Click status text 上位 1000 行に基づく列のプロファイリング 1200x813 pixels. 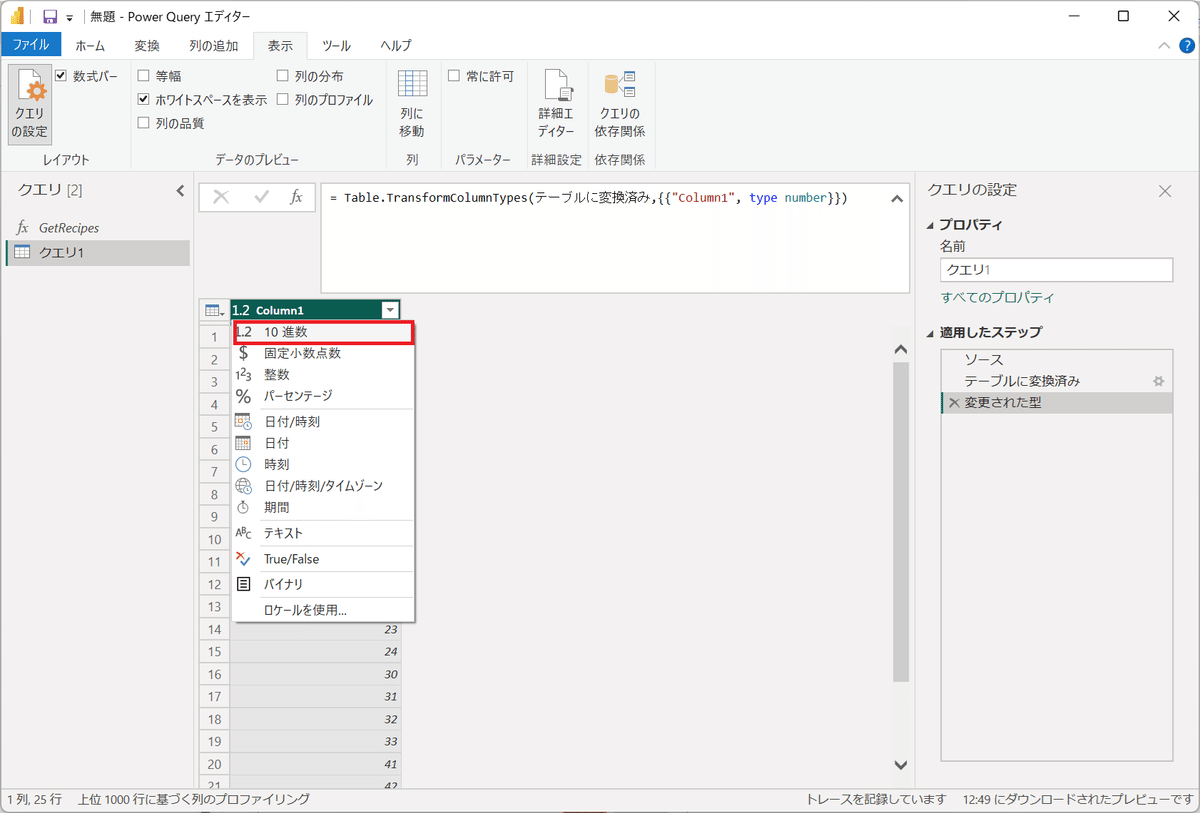[x=194, y=800]
